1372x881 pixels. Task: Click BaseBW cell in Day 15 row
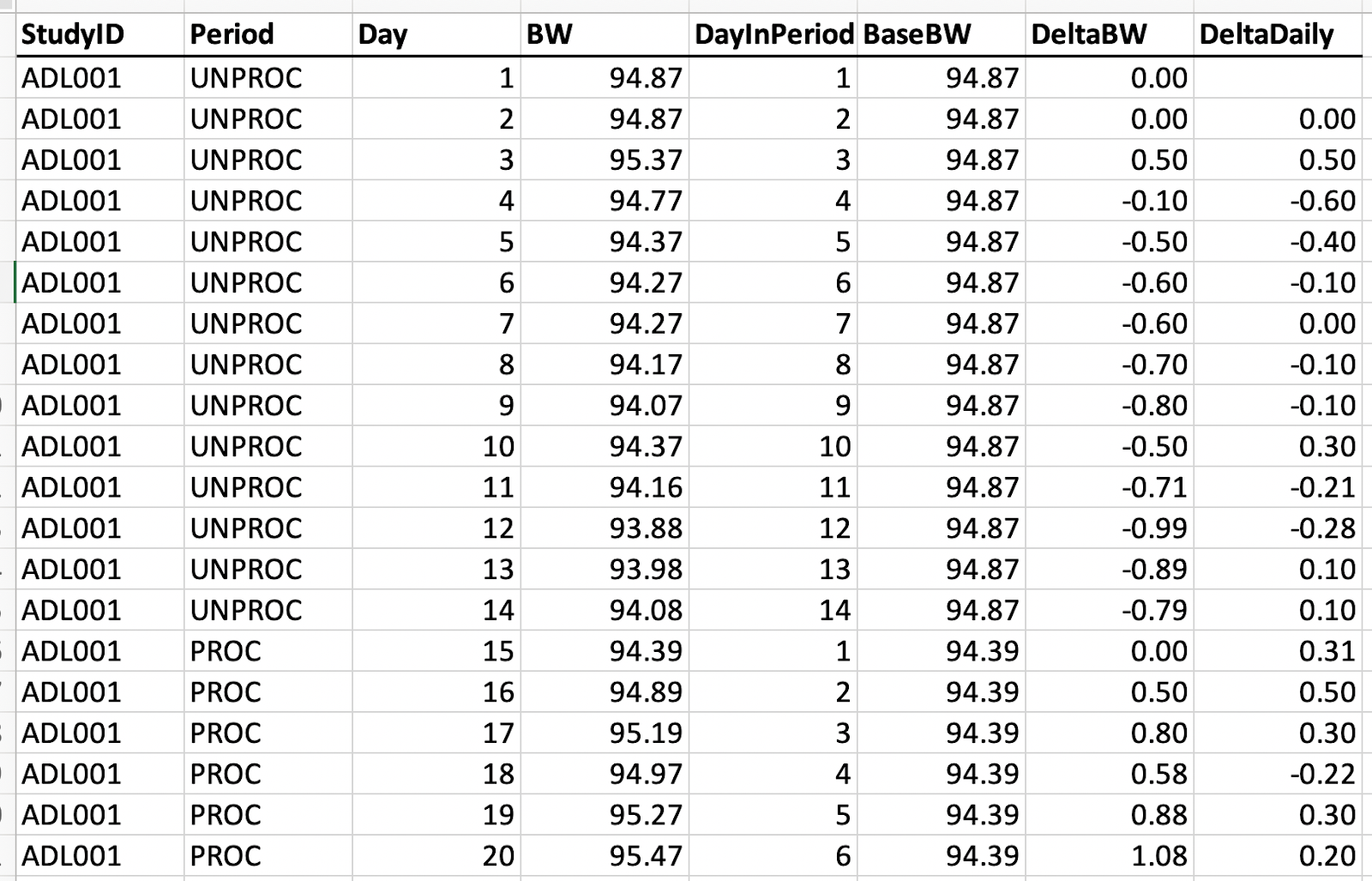tap(942, 651)
